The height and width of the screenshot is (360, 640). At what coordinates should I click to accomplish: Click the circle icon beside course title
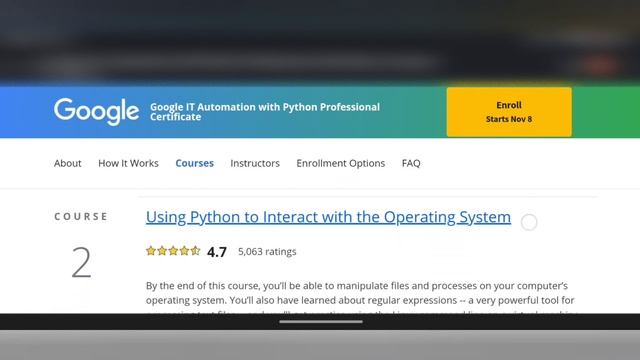pos(529,222)
